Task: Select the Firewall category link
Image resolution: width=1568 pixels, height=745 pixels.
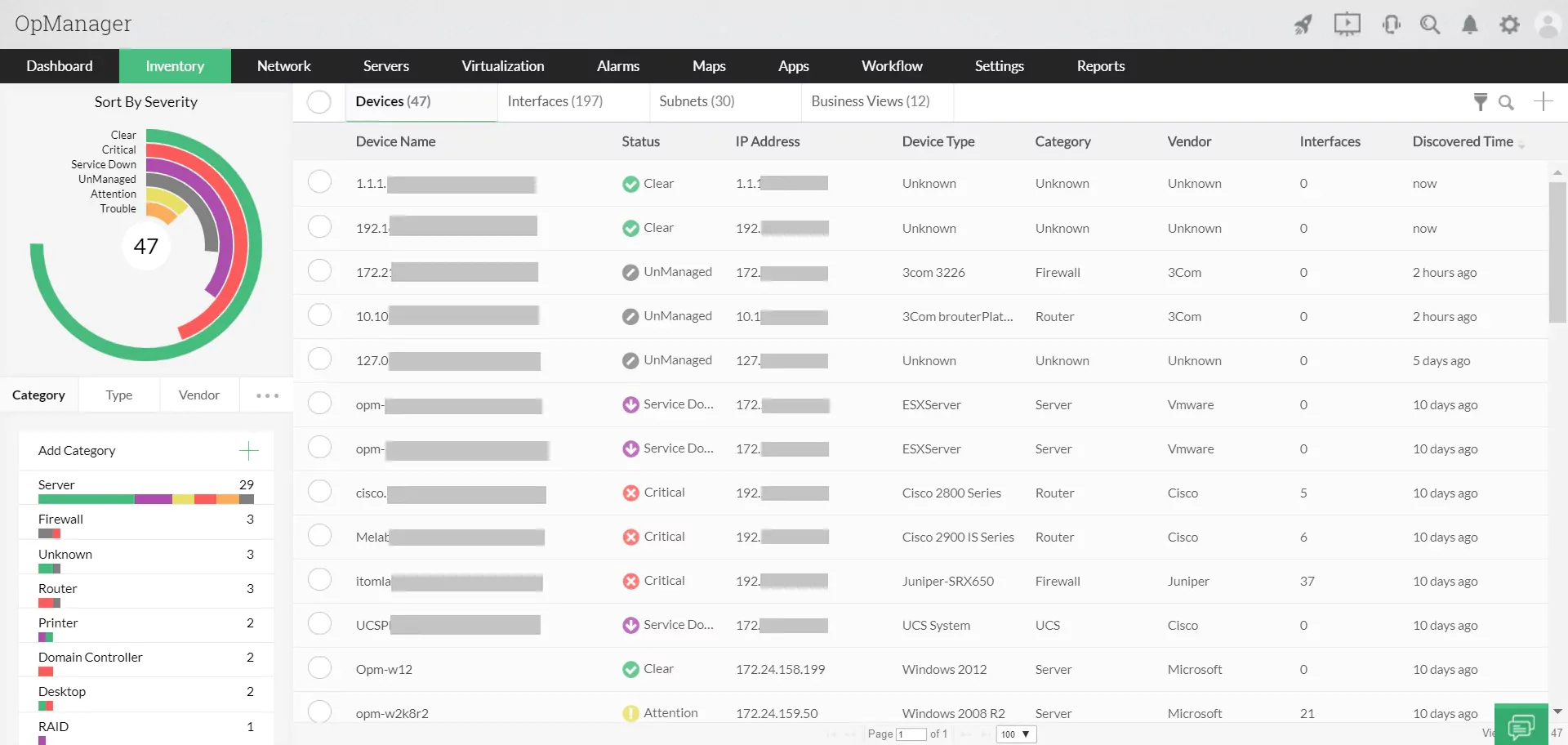Action: 60,519
